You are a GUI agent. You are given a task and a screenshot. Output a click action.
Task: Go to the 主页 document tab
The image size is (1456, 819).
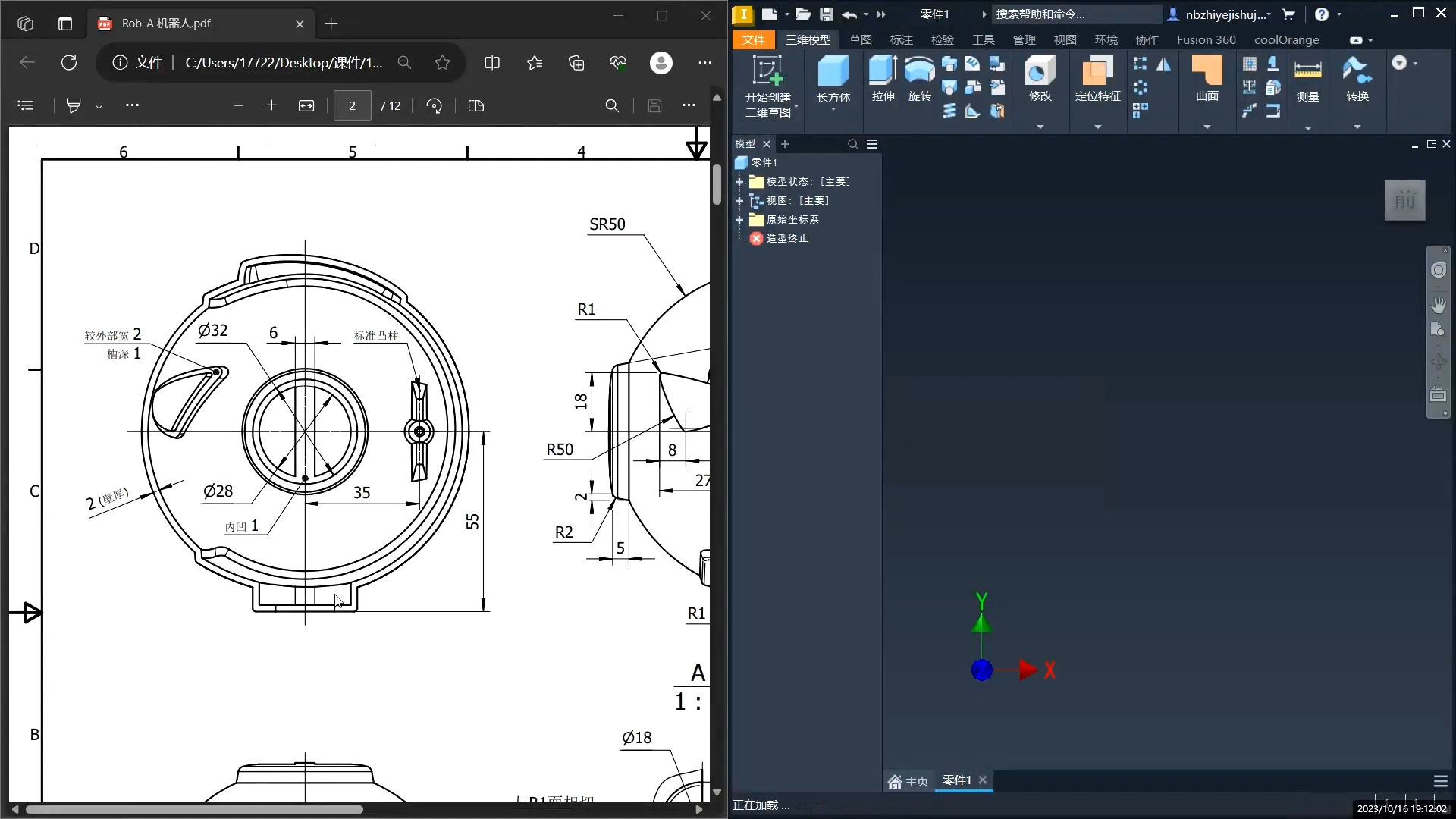908,781
